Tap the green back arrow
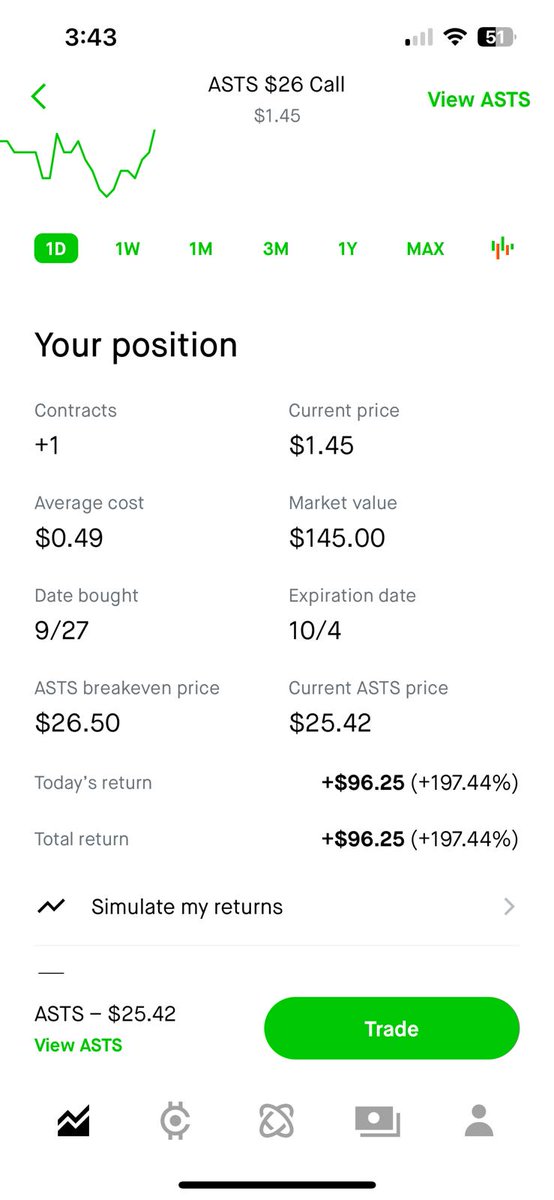Viewport: 554px width, 1200px height. tap(39, 97)
